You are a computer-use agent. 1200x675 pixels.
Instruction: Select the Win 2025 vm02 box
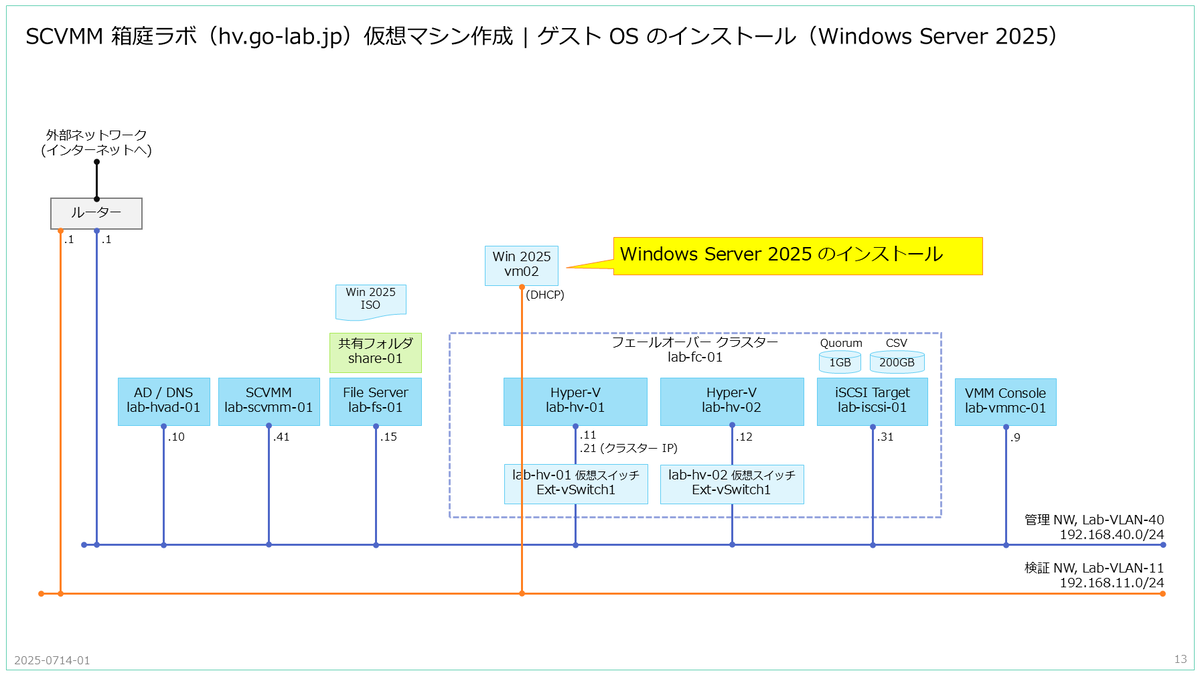(522, 265)
